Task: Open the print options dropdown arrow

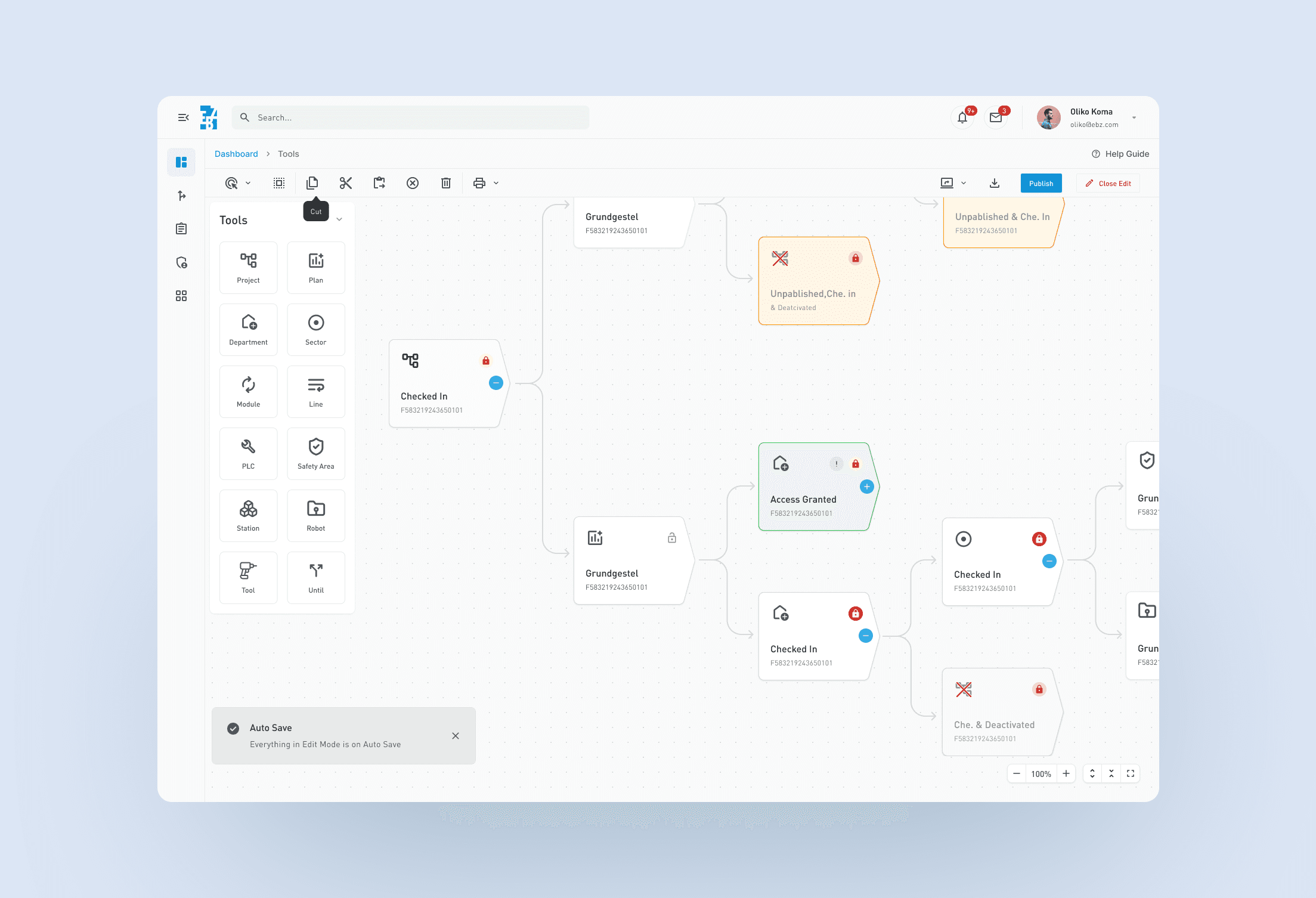Action: (496, 183)
